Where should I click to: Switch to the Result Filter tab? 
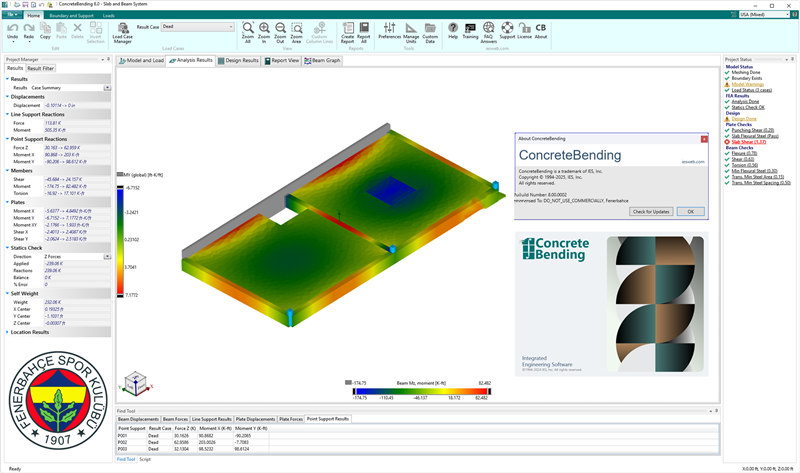pyautogui.click(x=40, y=68)
